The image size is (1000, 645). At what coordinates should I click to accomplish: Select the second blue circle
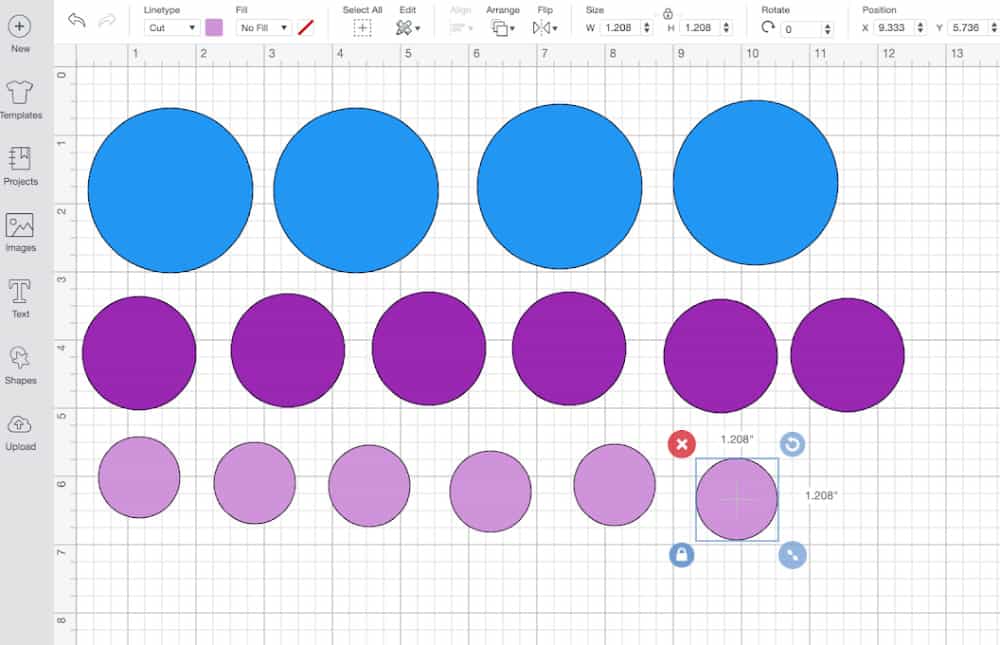click(x=356, y=190)
